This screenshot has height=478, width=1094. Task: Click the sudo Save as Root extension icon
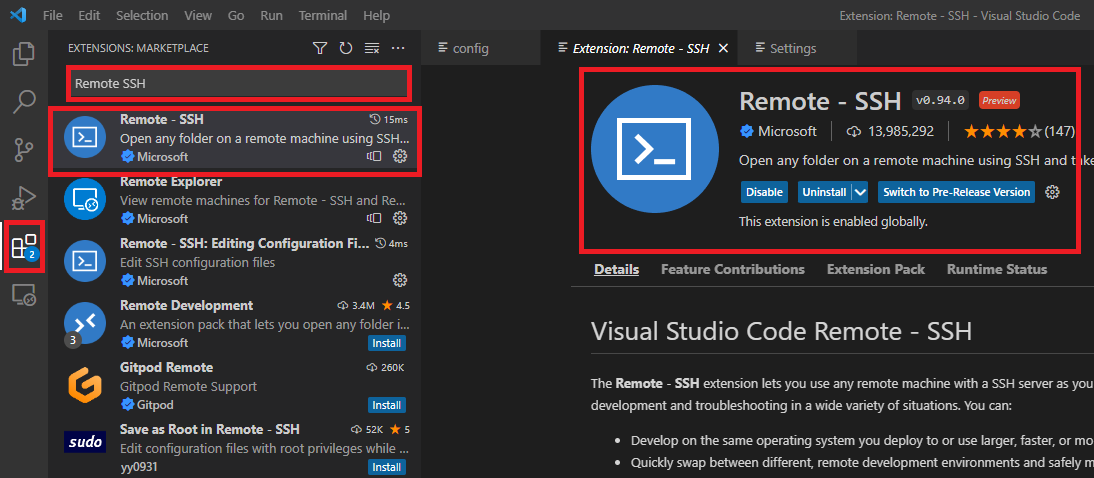pos(84,442)
